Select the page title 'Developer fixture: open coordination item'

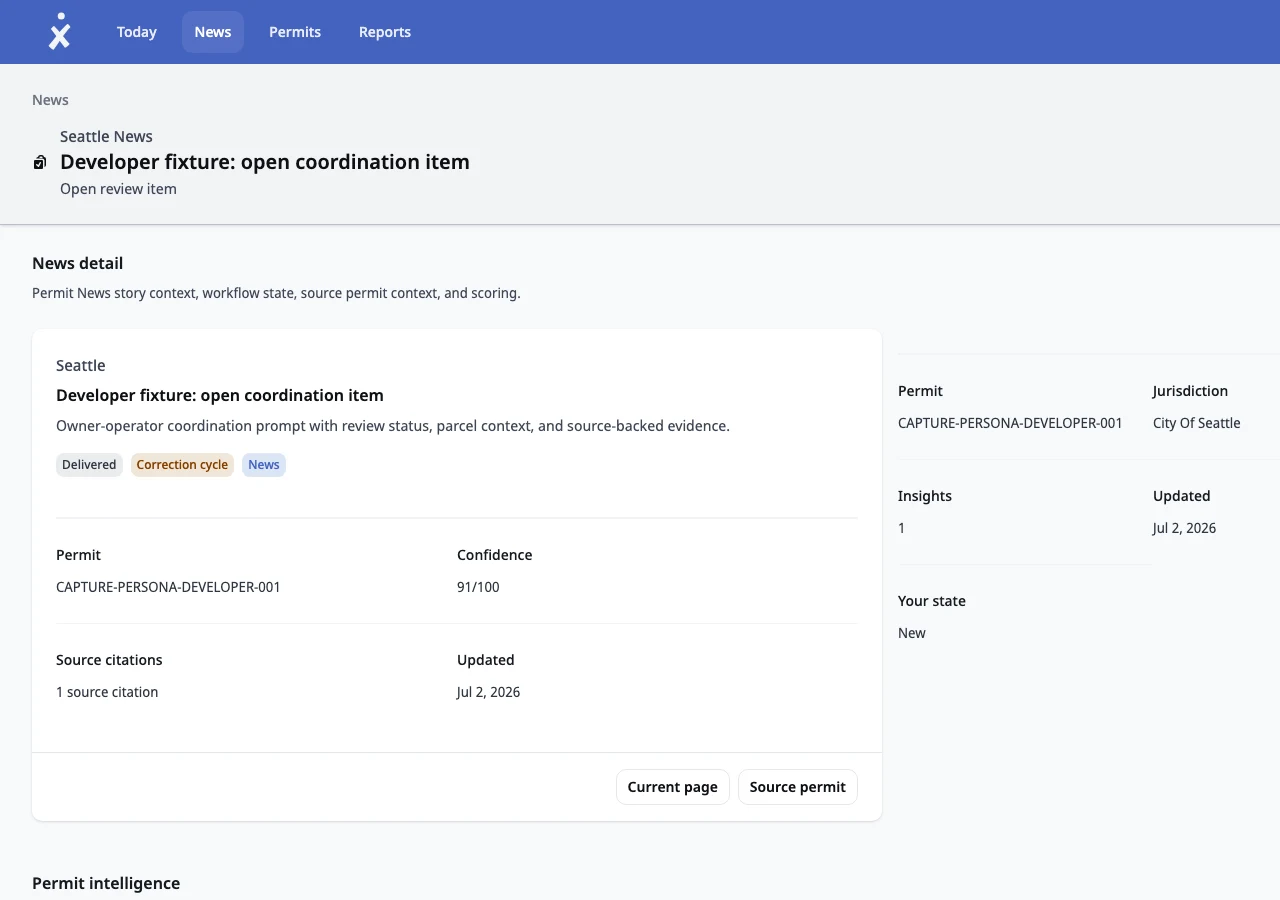click(265, 162)
